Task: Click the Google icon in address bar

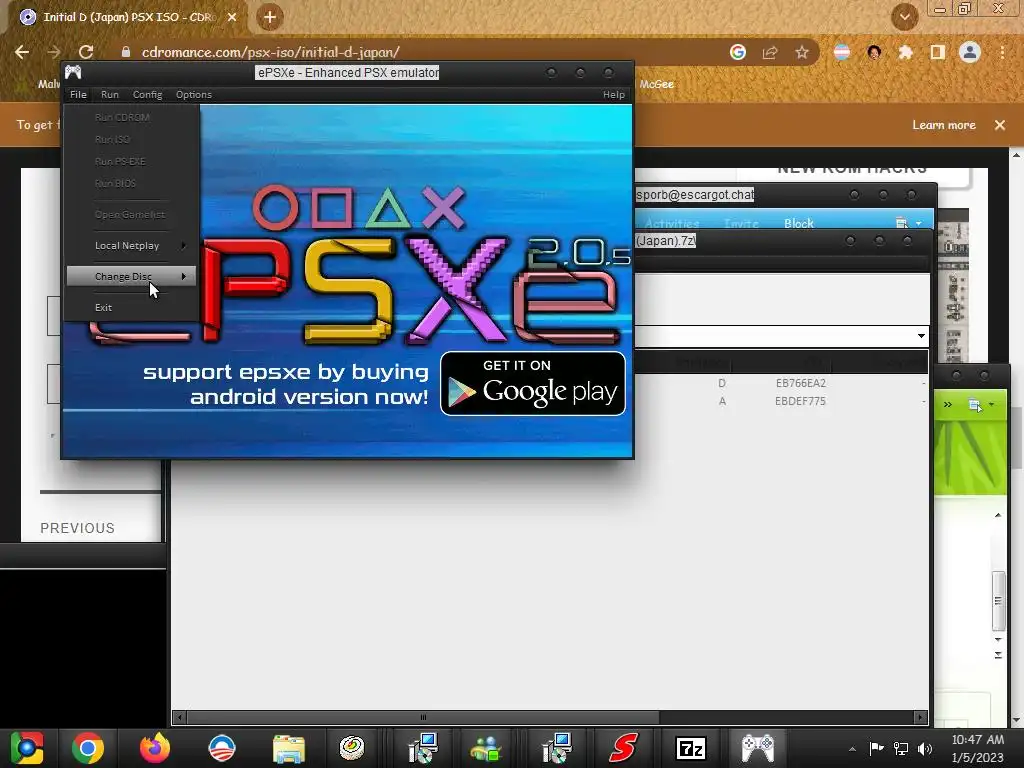Action: point(738,52)
